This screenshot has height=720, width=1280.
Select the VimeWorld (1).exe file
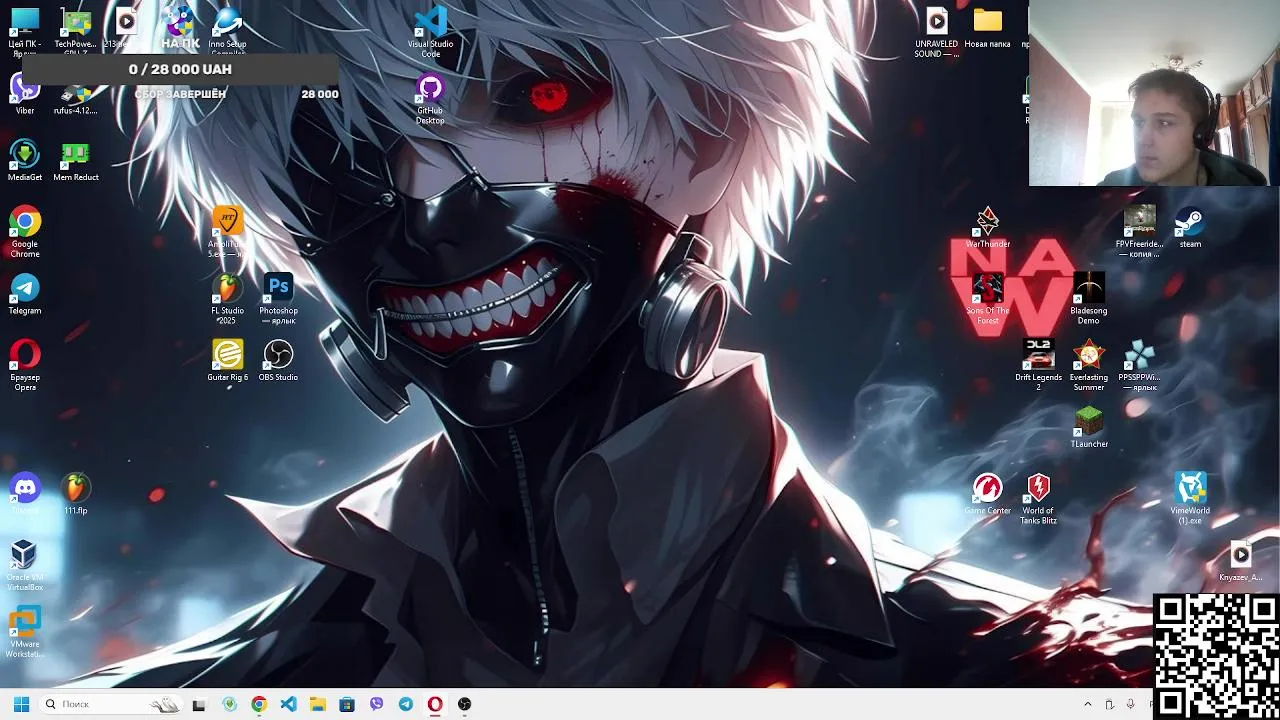(1190, 498)
